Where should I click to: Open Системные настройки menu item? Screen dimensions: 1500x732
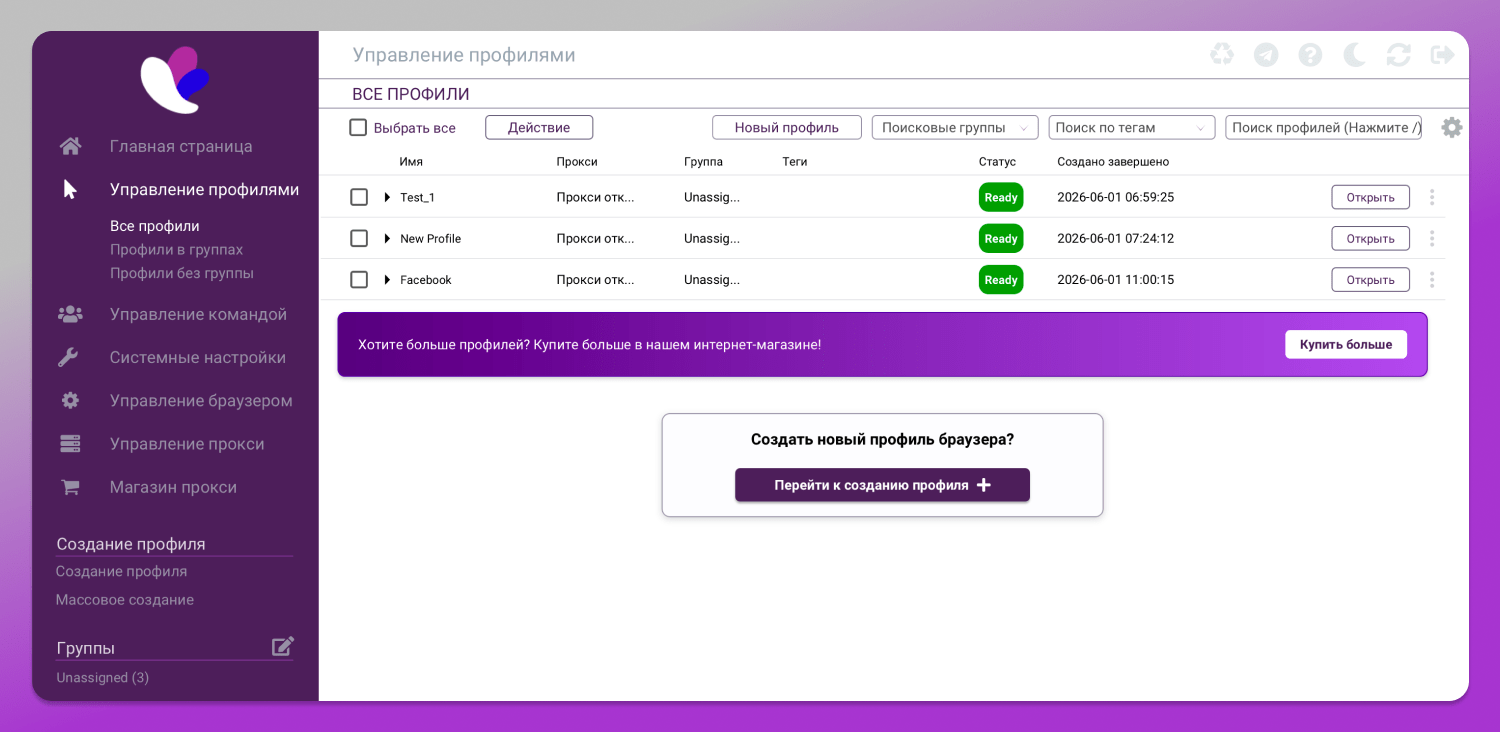(198, 357)
